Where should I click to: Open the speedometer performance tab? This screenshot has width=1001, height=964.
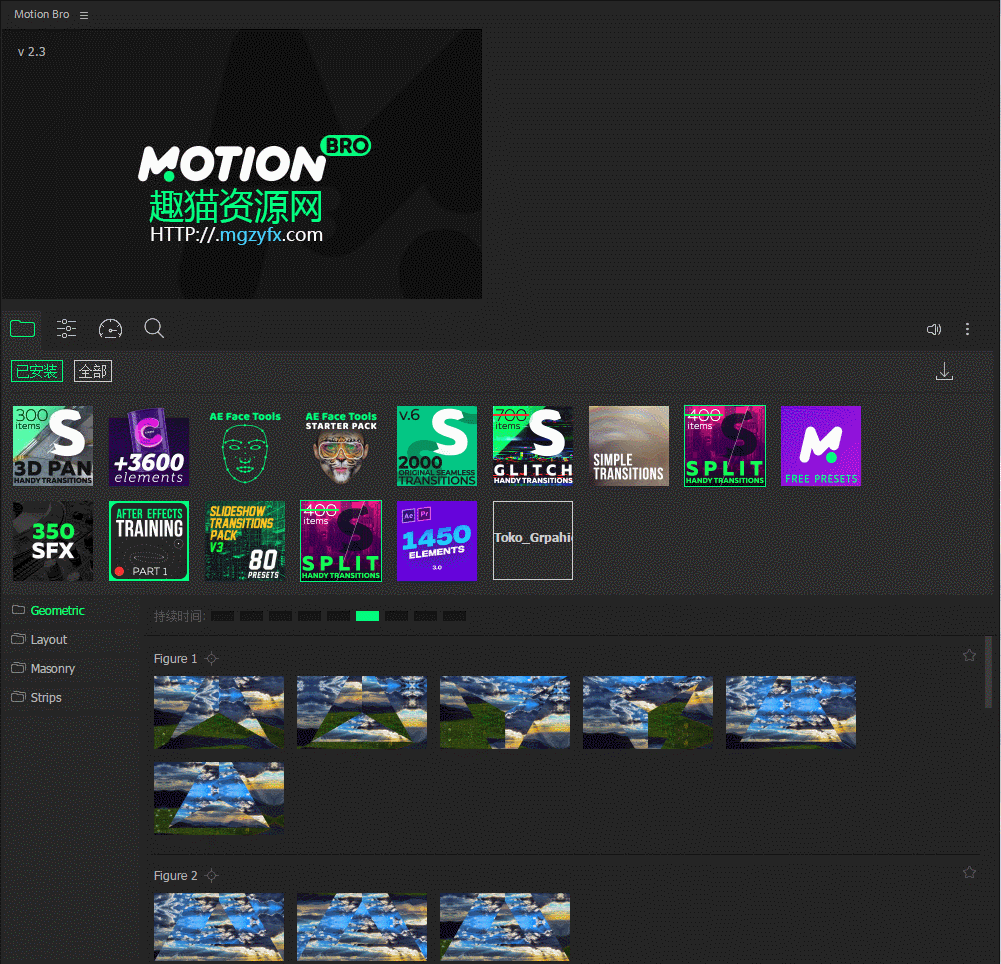tap(110, 329)
